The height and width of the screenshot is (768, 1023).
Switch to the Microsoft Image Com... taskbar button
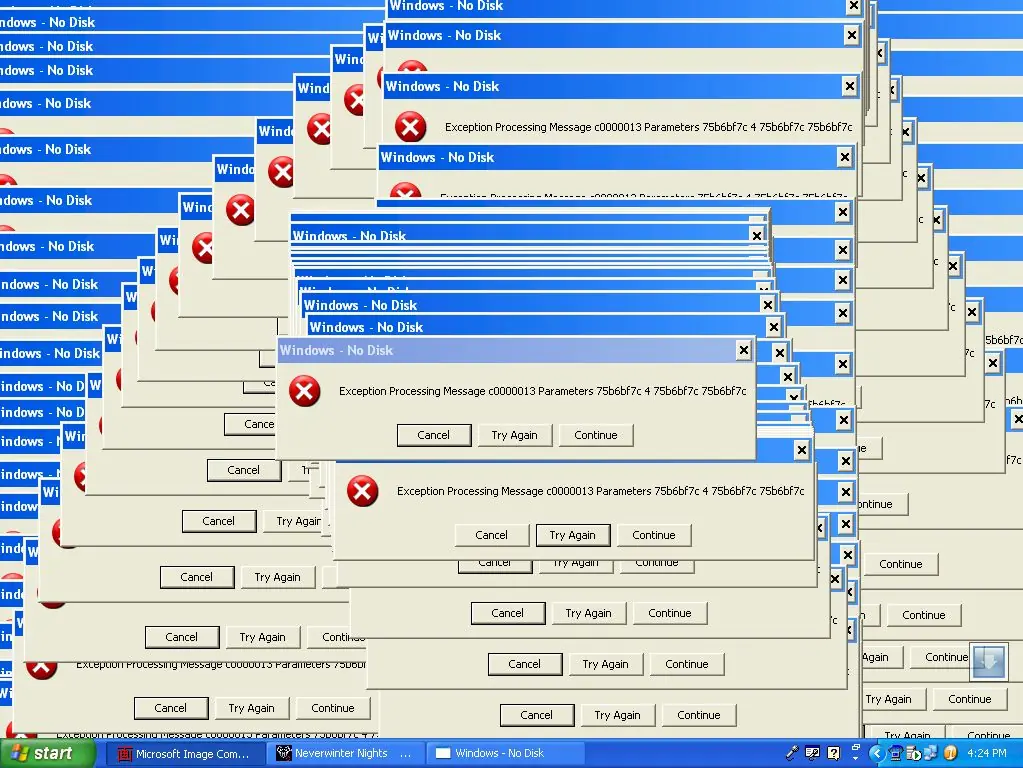point(185,754)
